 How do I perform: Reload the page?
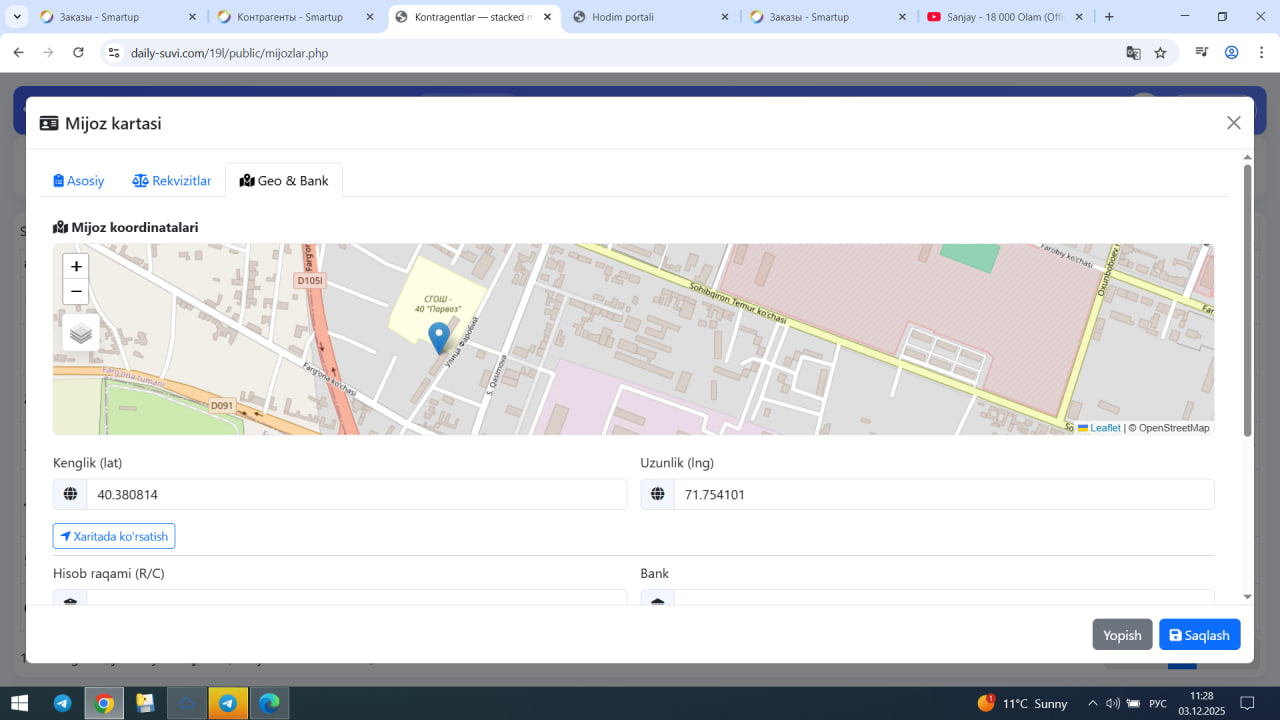tap(79, 53)
